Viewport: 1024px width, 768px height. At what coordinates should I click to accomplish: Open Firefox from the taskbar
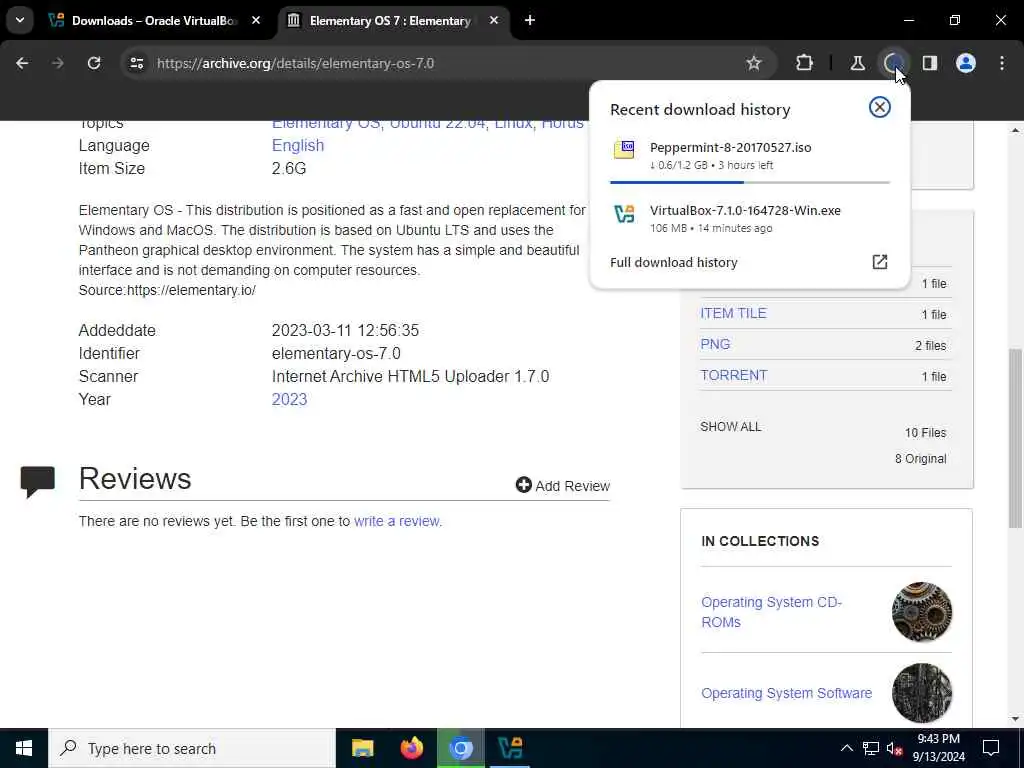click(411, 748)
